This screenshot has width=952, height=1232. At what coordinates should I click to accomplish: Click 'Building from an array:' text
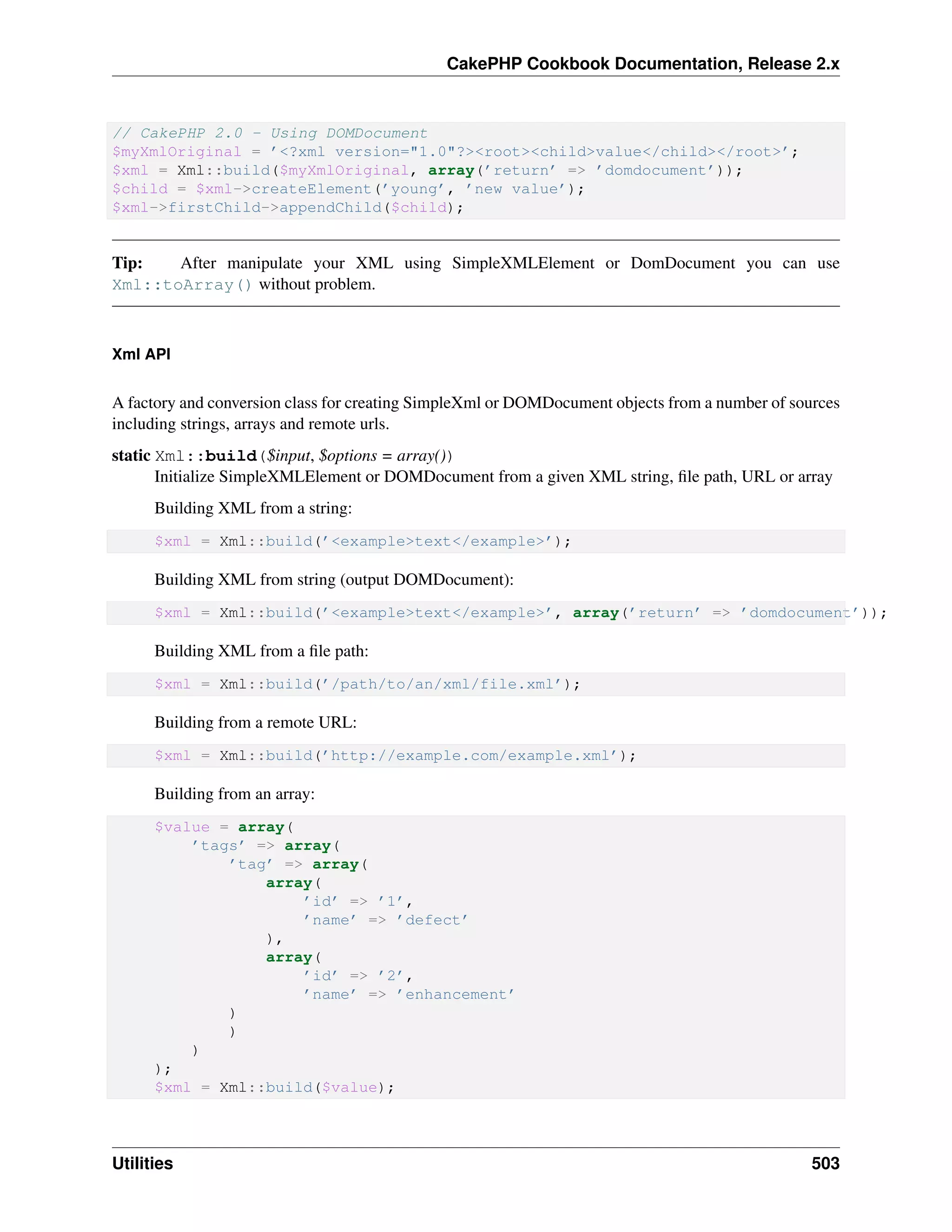click(x=235, y=794)
